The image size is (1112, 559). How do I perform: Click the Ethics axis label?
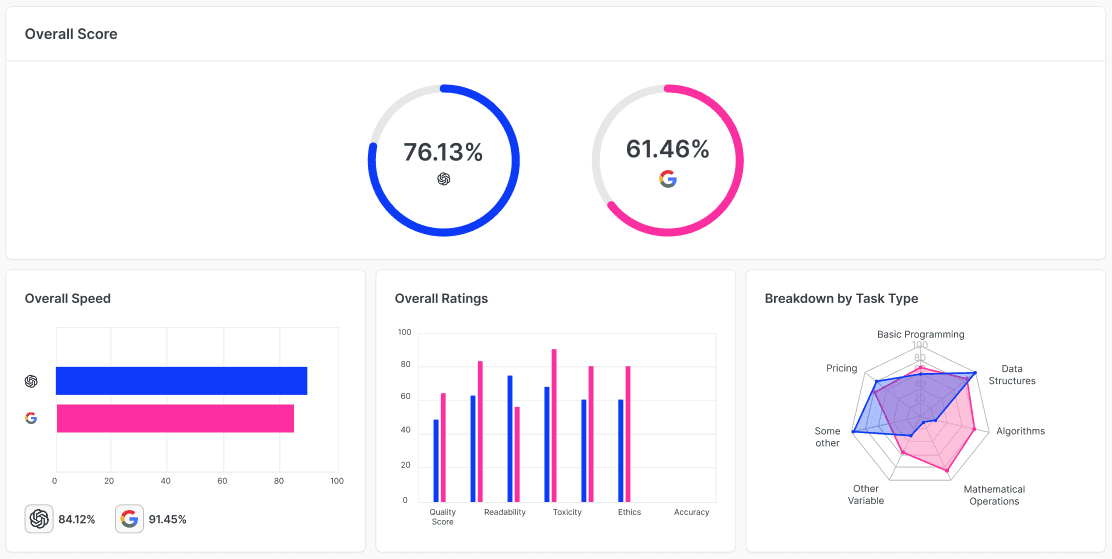click(629, 512)
